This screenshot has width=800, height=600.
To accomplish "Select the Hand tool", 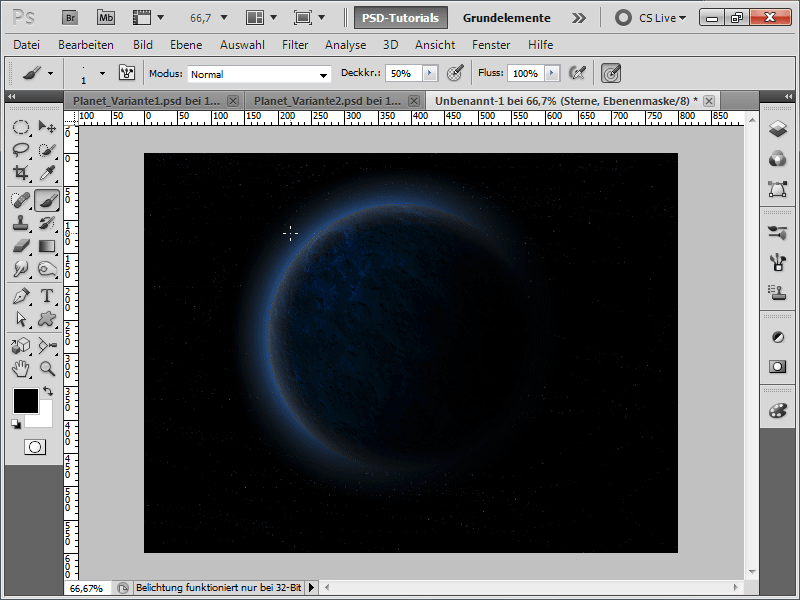I will [x=20, y=369].
